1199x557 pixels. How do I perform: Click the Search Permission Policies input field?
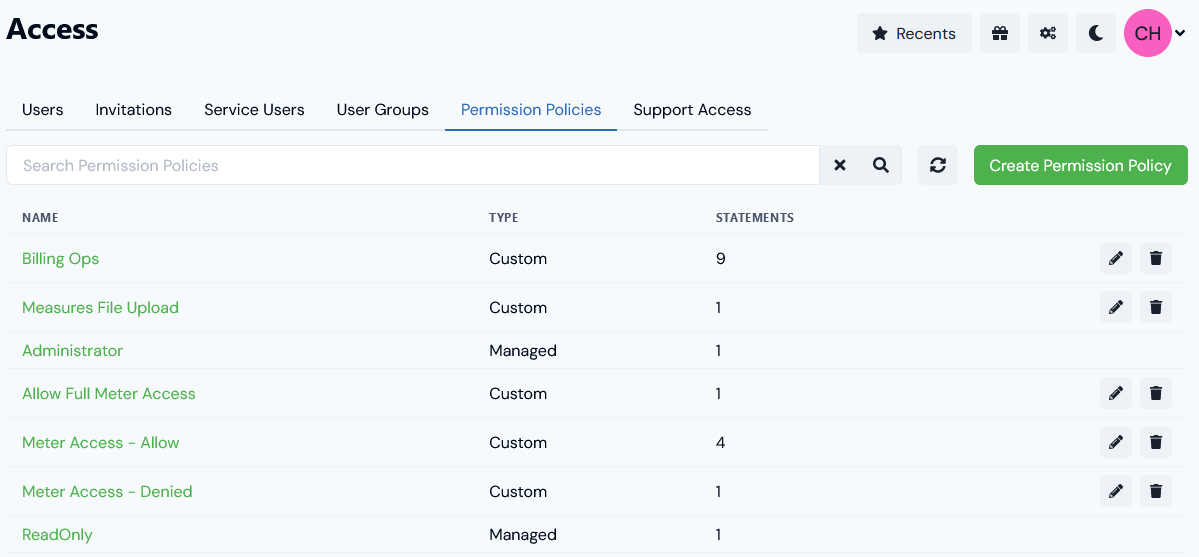(x=413, y=165)
